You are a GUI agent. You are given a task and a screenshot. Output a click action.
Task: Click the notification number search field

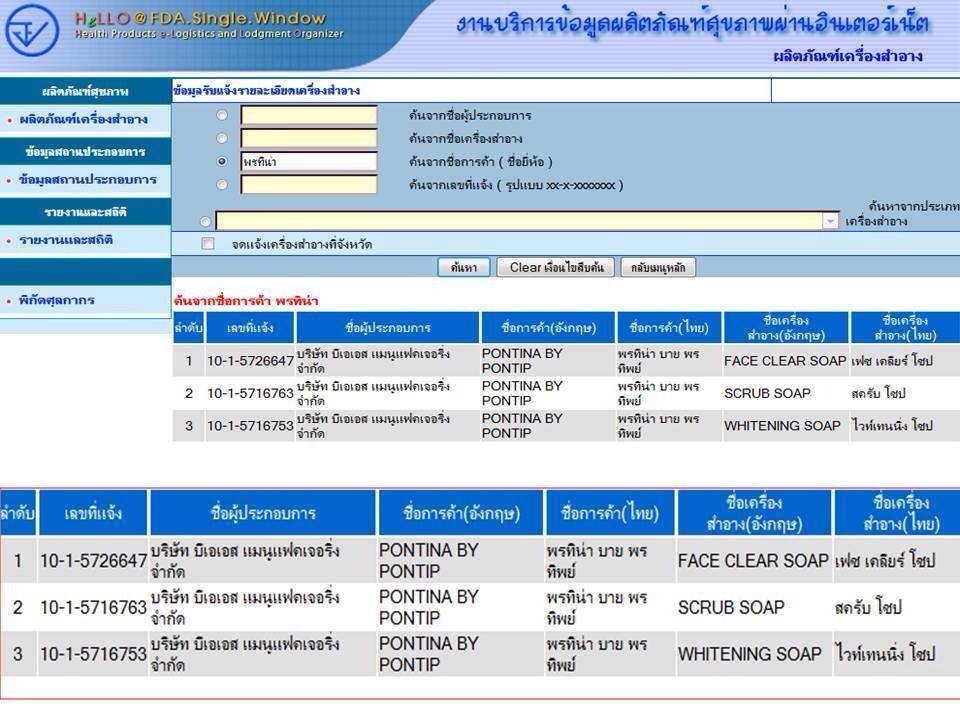tap(309, 184)
